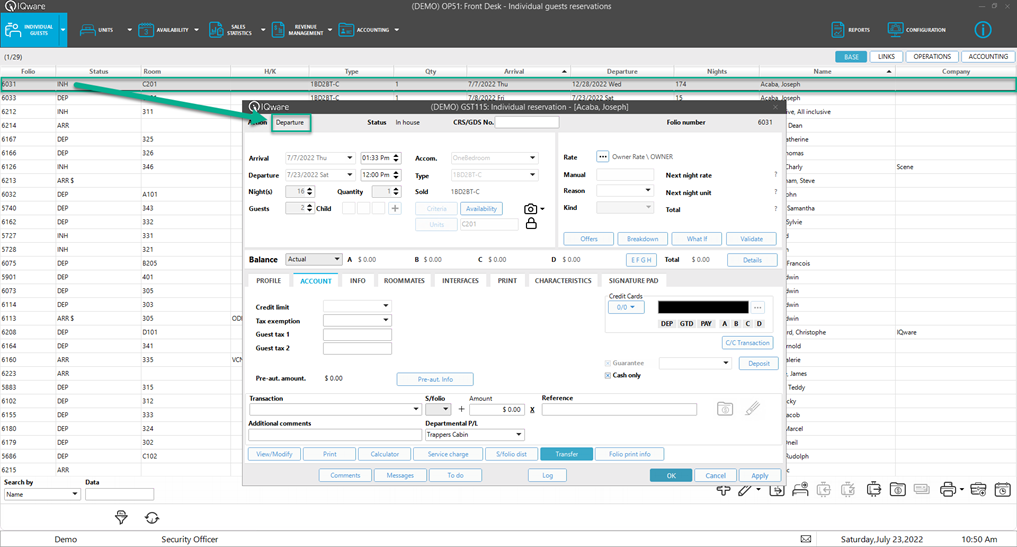Open the Reason dropdown
This screenshot has width=1017, height=547.
pos(625,191)
